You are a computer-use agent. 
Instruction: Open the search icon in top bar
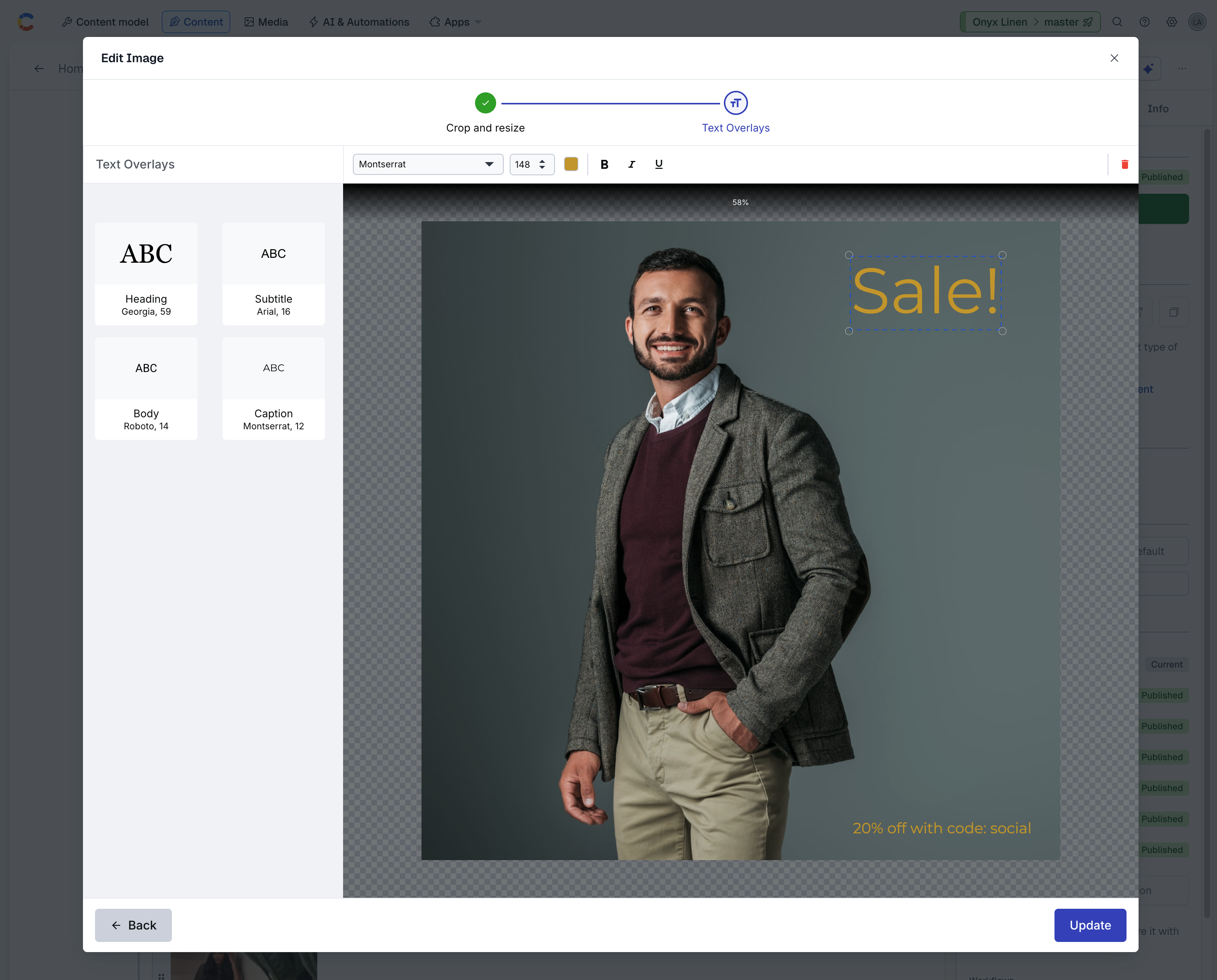click(1117, 22)
